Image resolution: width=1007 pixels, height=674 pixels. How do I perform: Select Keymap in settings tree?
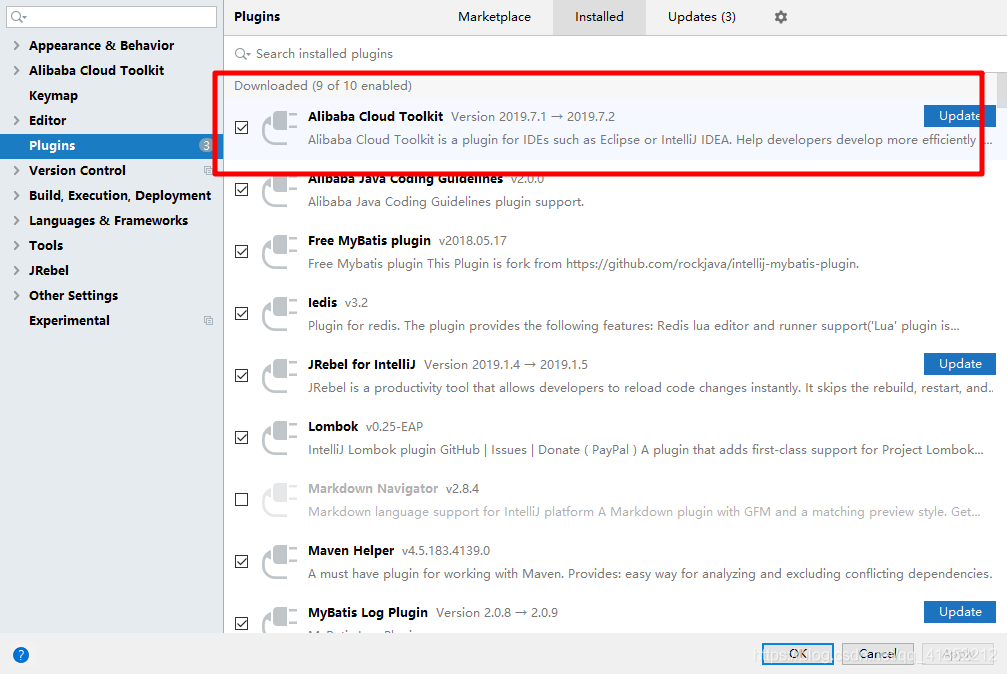pyautogui.click(x=53, y=96)
